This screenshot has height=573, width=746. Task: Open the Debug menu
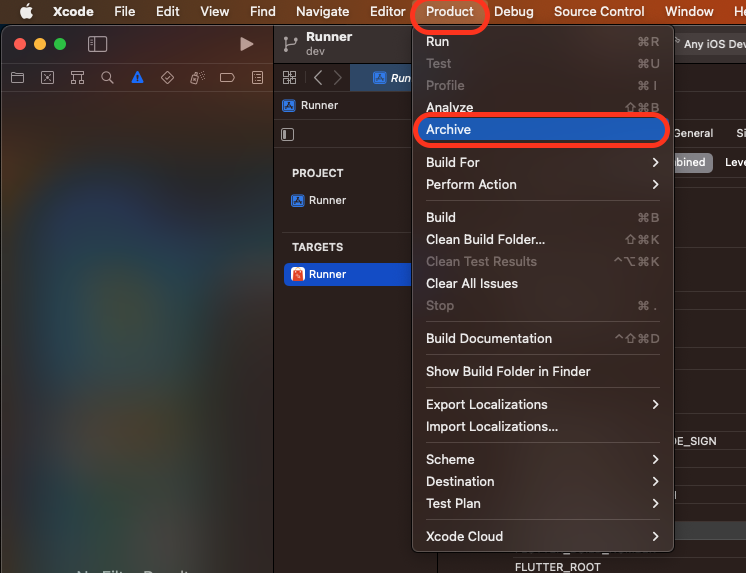tap(513, 11)
